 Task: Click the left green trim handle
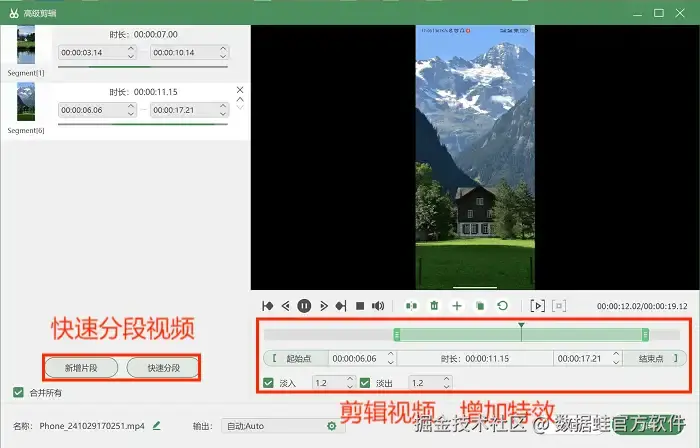tap(397, 335)
